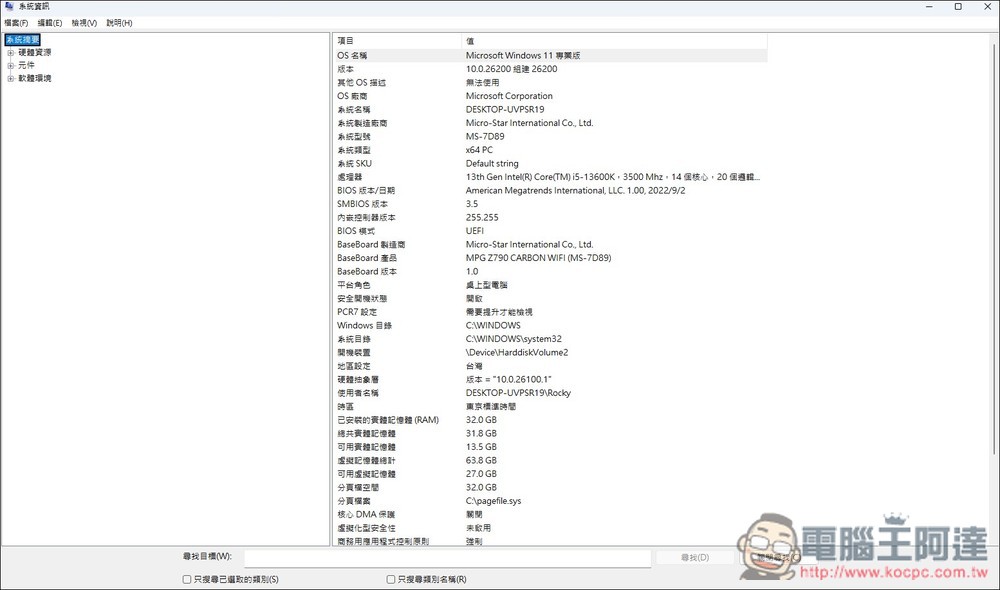
Task: Select the 10.0.26200 組建 26200 value
Action: tap(511, 69)
